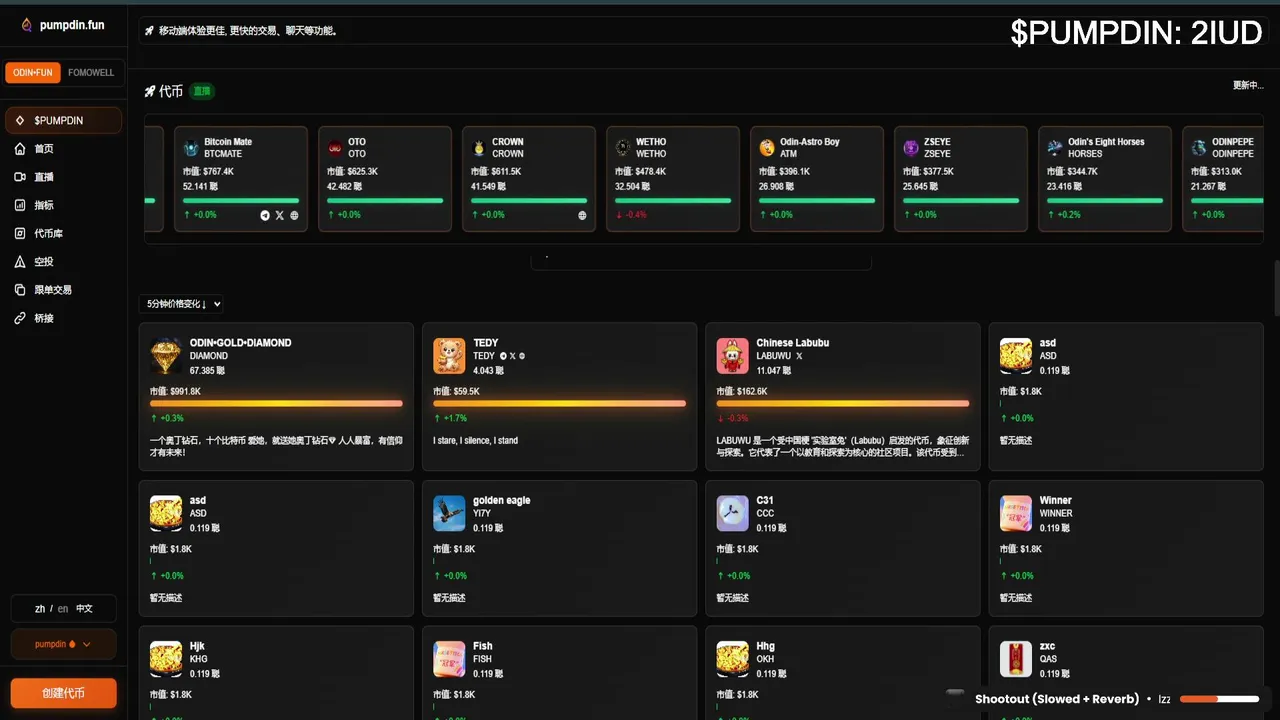
Task: Open the 桥接 bridge page
Action: [x=64, y=318]
